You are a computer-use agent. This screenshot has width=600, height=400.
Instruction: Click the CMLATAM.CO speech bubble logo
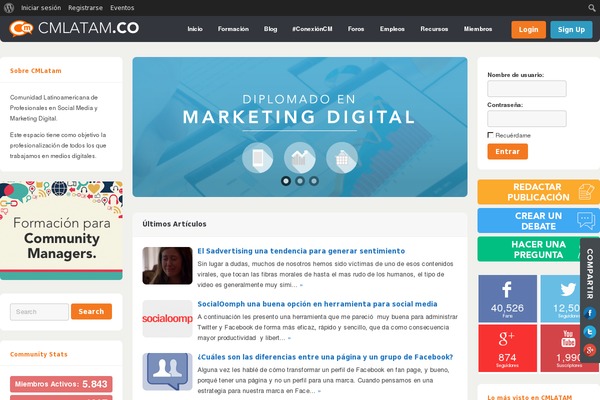(x=21, y=29)
